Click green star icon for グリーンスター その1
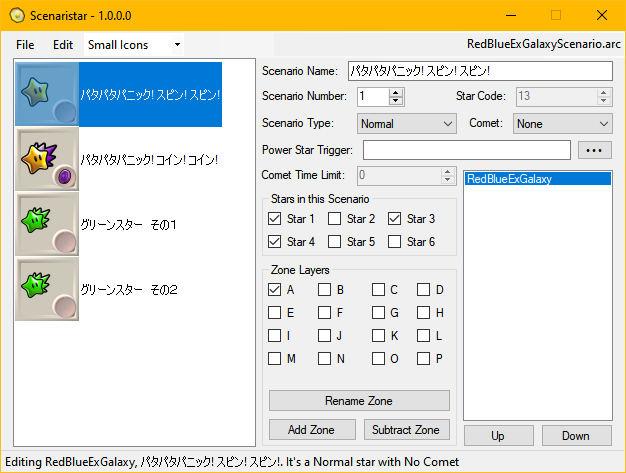This screenshot has width=626, height=473. pos(47,224)
